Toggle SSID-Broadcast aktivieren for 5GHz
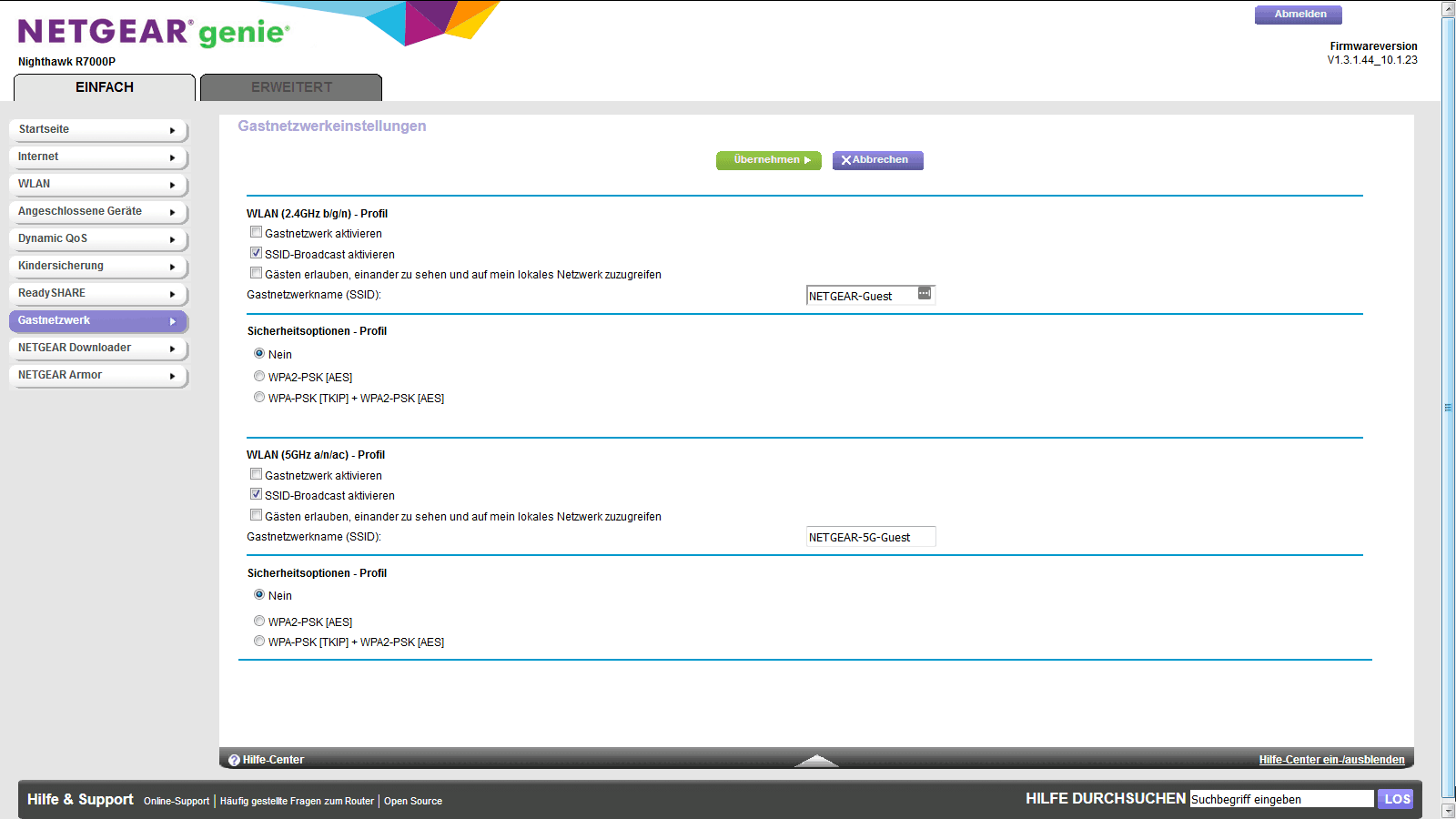 [257, 494]
